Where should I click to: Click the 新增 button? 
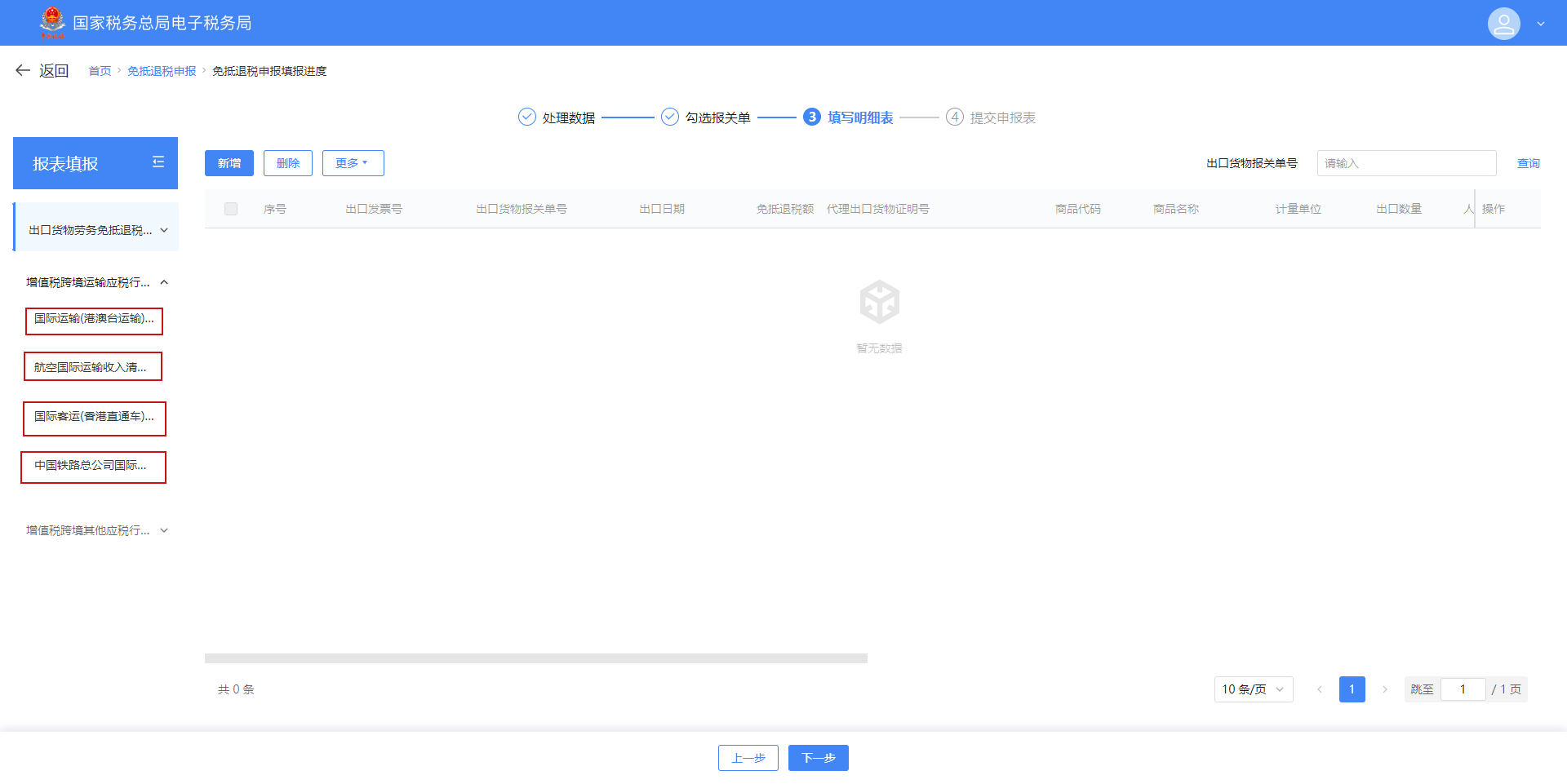click(229, 163)
